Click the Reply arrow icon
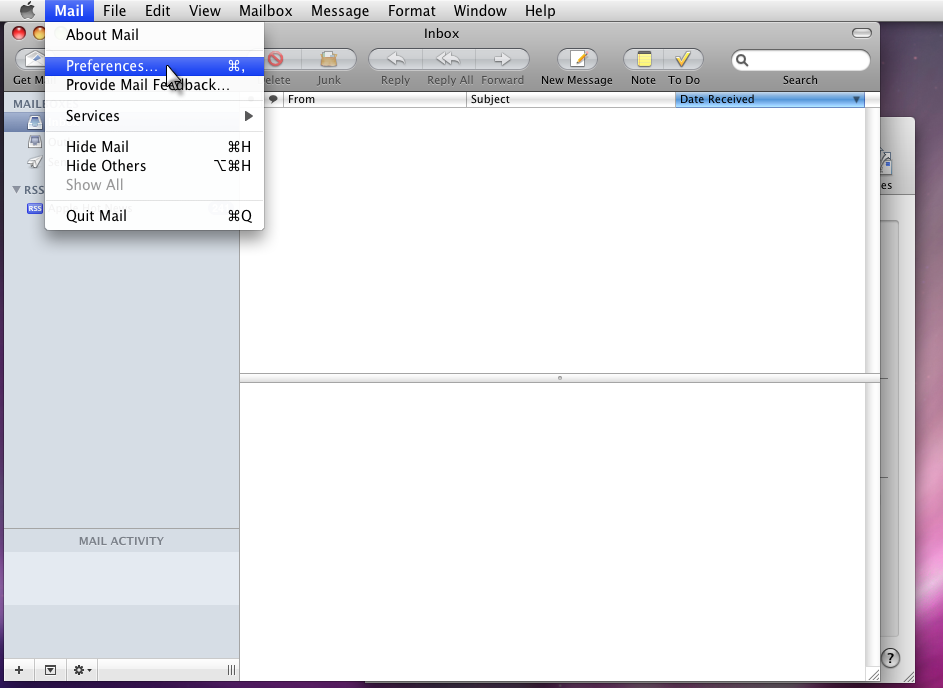This screenshot has height=688, width=943. point(395,59)
